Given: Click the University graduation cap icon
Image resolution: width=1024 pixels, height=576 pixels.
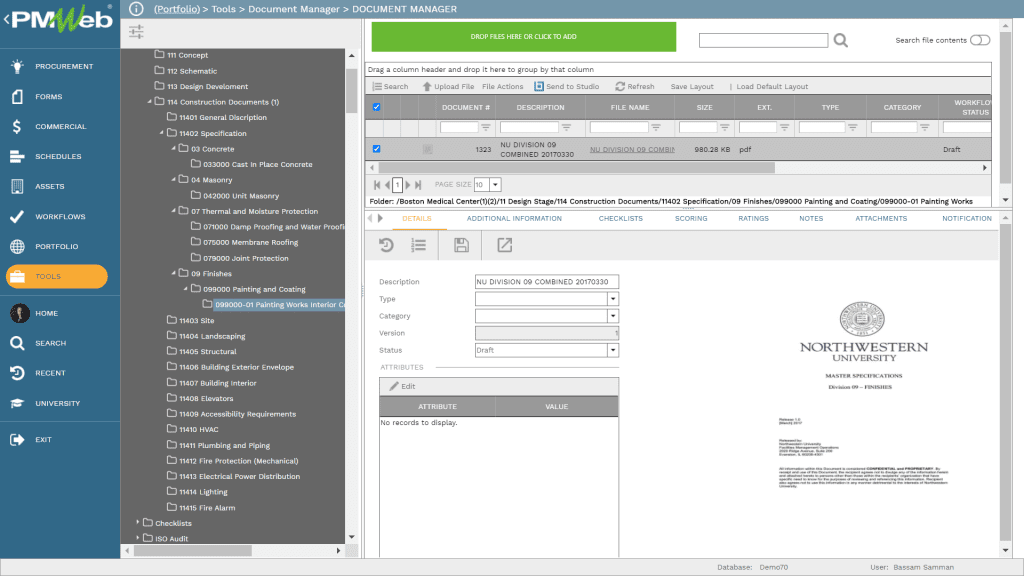Looking at the screenshot, I should [x=17, y=403].
